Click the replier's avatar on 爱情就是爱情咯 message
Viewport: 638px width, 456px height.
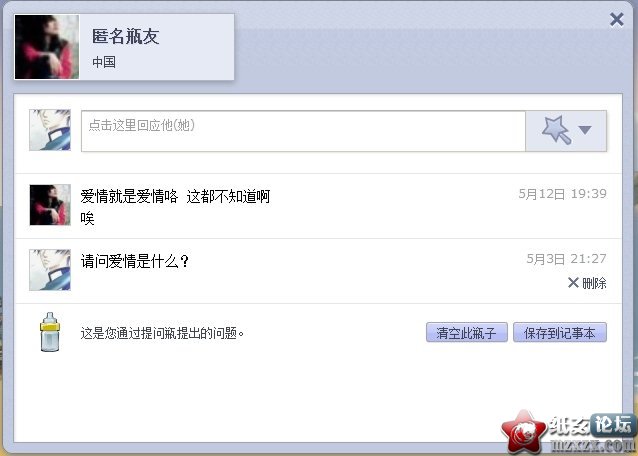(x=50, y=205)
